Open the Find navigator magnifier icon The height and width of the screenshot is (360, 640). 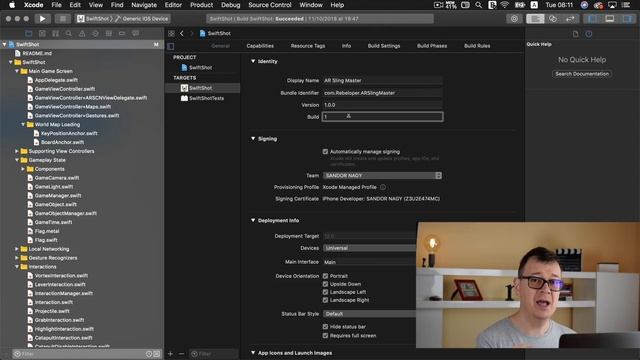point(69,33)
